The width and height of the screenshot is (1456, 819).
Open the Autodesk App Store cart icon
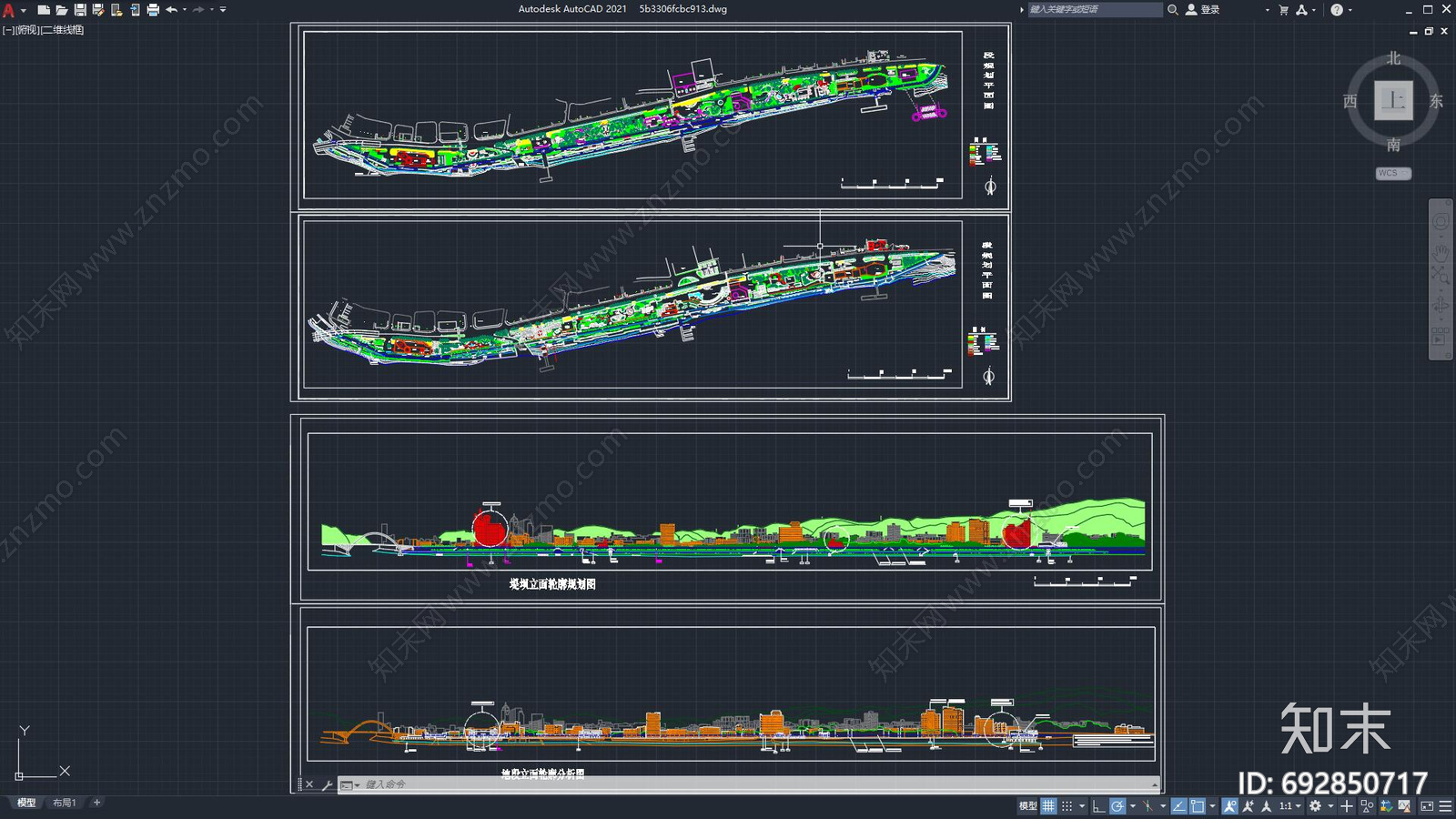point(1283,9)
